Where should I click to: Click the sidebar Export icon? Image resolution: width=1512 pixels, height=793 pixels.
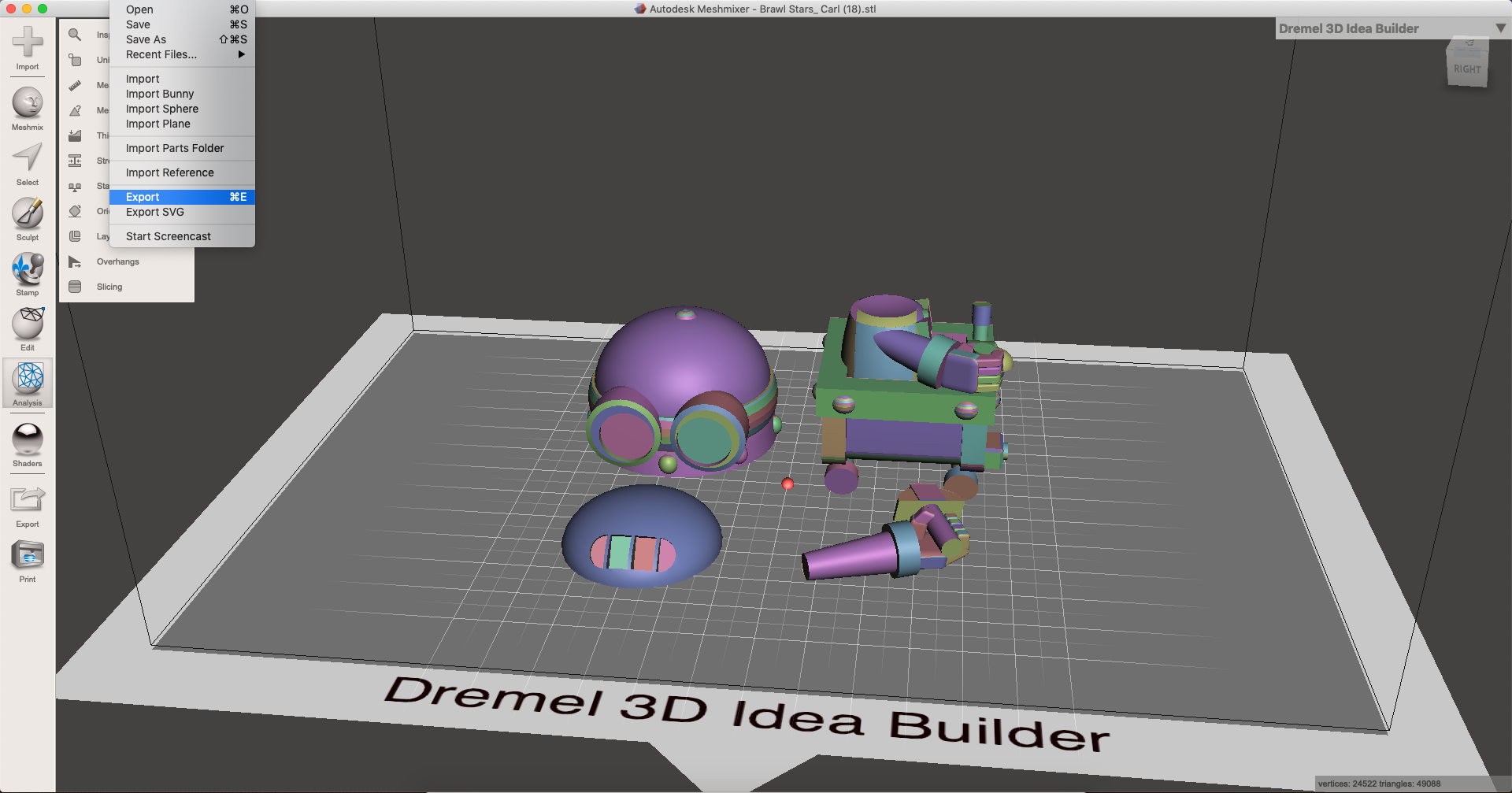[28, 506]
